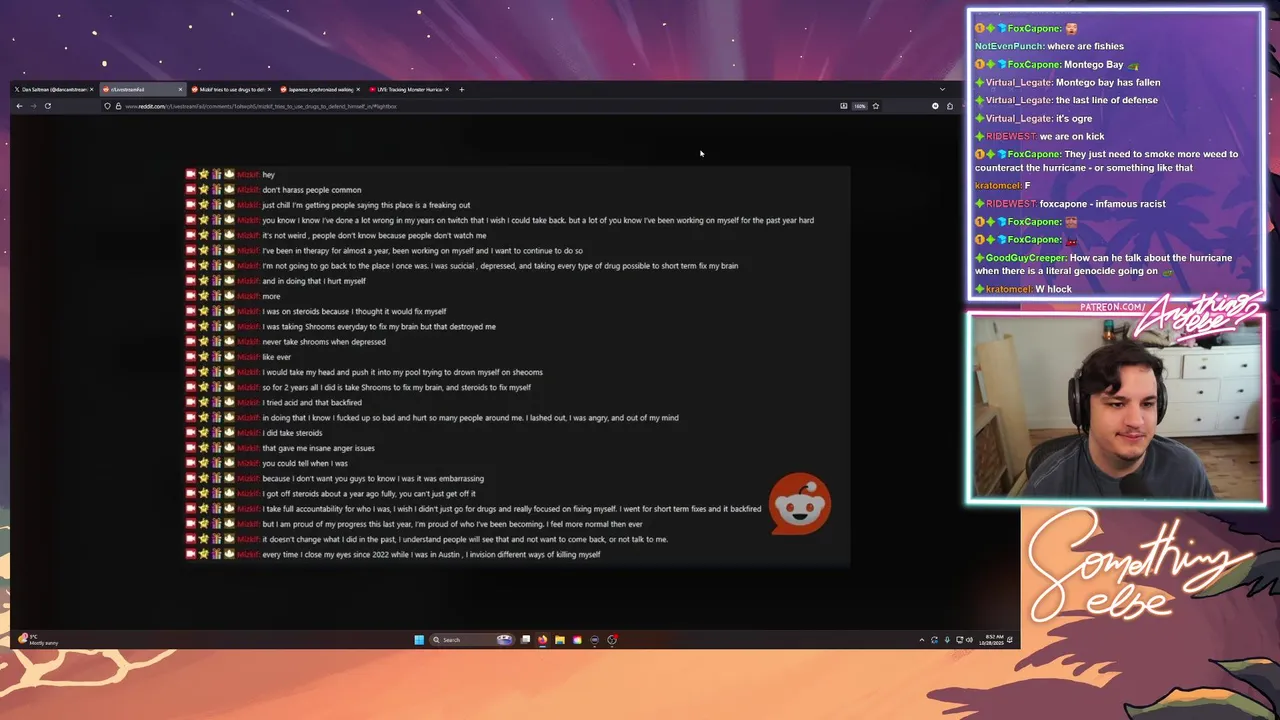Go back to the previous page
Screen dimensions: 1280x720
pos(19,106)
